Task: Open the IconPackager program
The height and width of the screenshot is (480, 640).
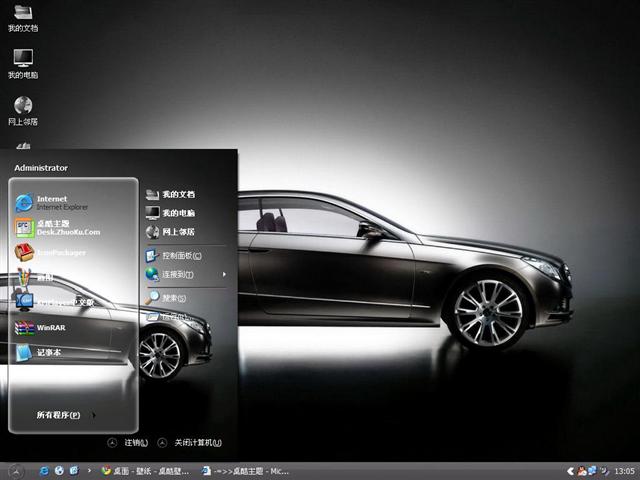Action: click(x=60, y=252)
